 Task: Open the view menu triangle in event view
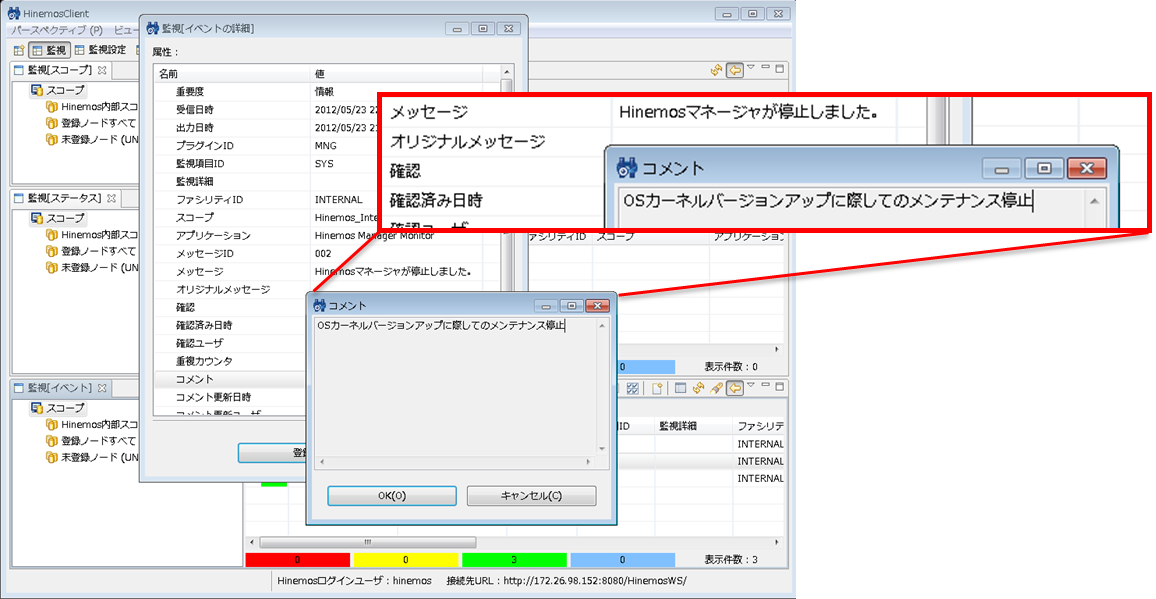pyautogui.click(x=751, y=385)
